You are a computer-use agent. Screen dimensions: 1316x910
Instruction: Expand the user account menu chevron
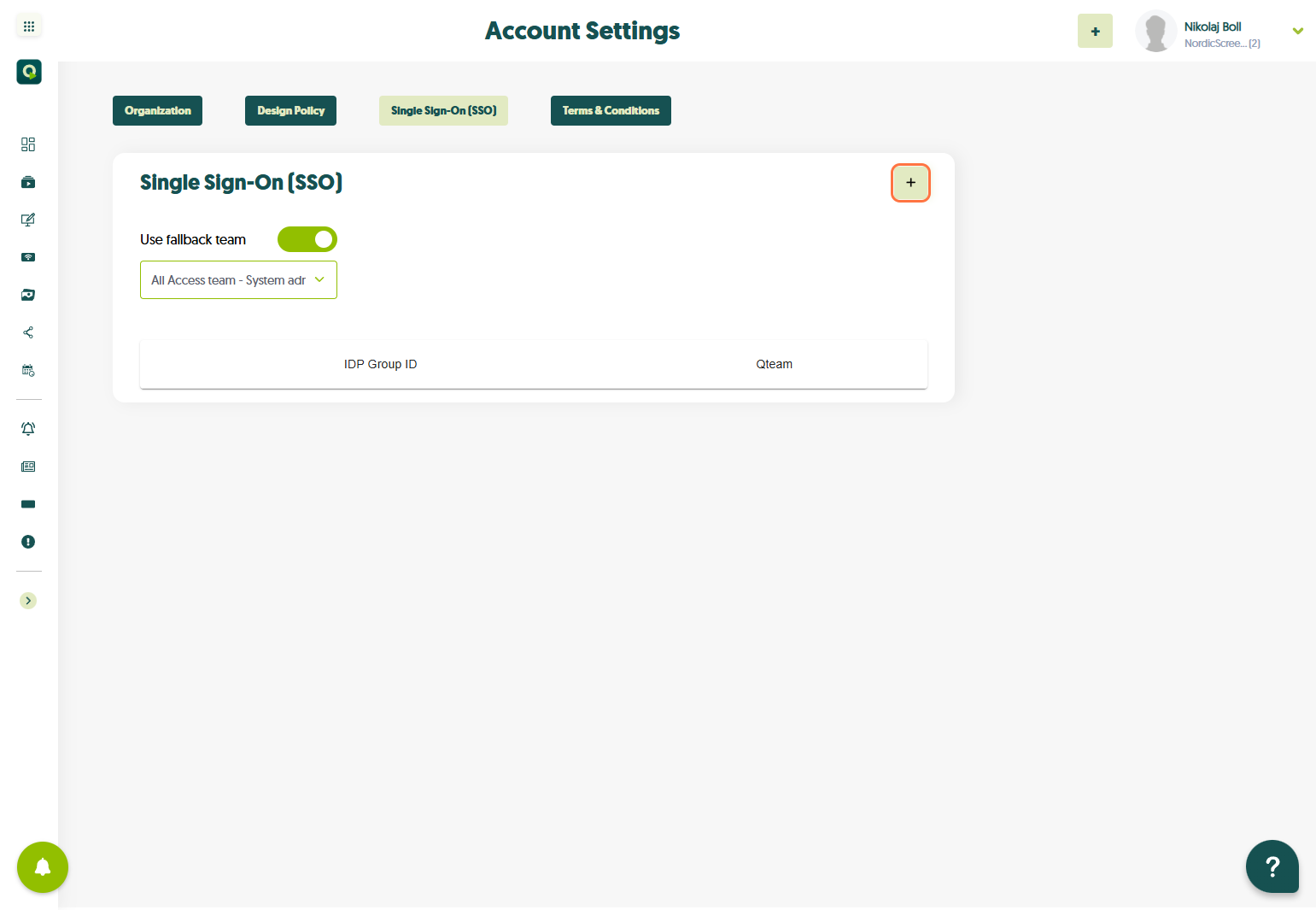pos(1298,31)
